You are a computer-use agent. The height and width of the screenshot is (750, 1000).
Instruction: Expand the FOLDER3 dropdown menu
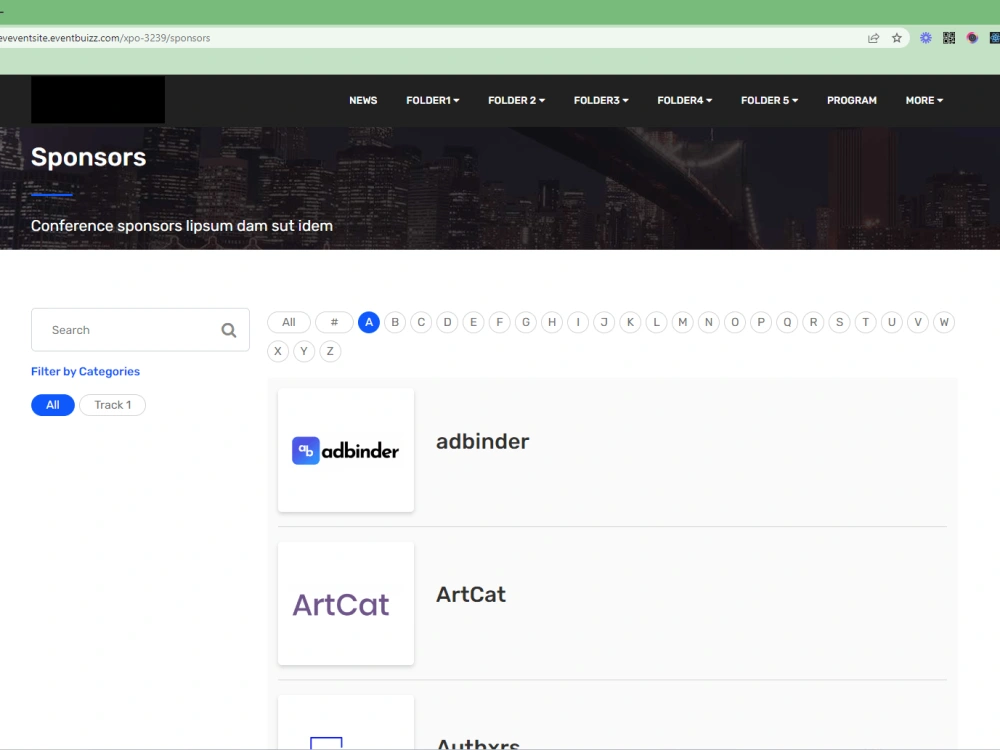pyautogui.click(x=601, y=100)
